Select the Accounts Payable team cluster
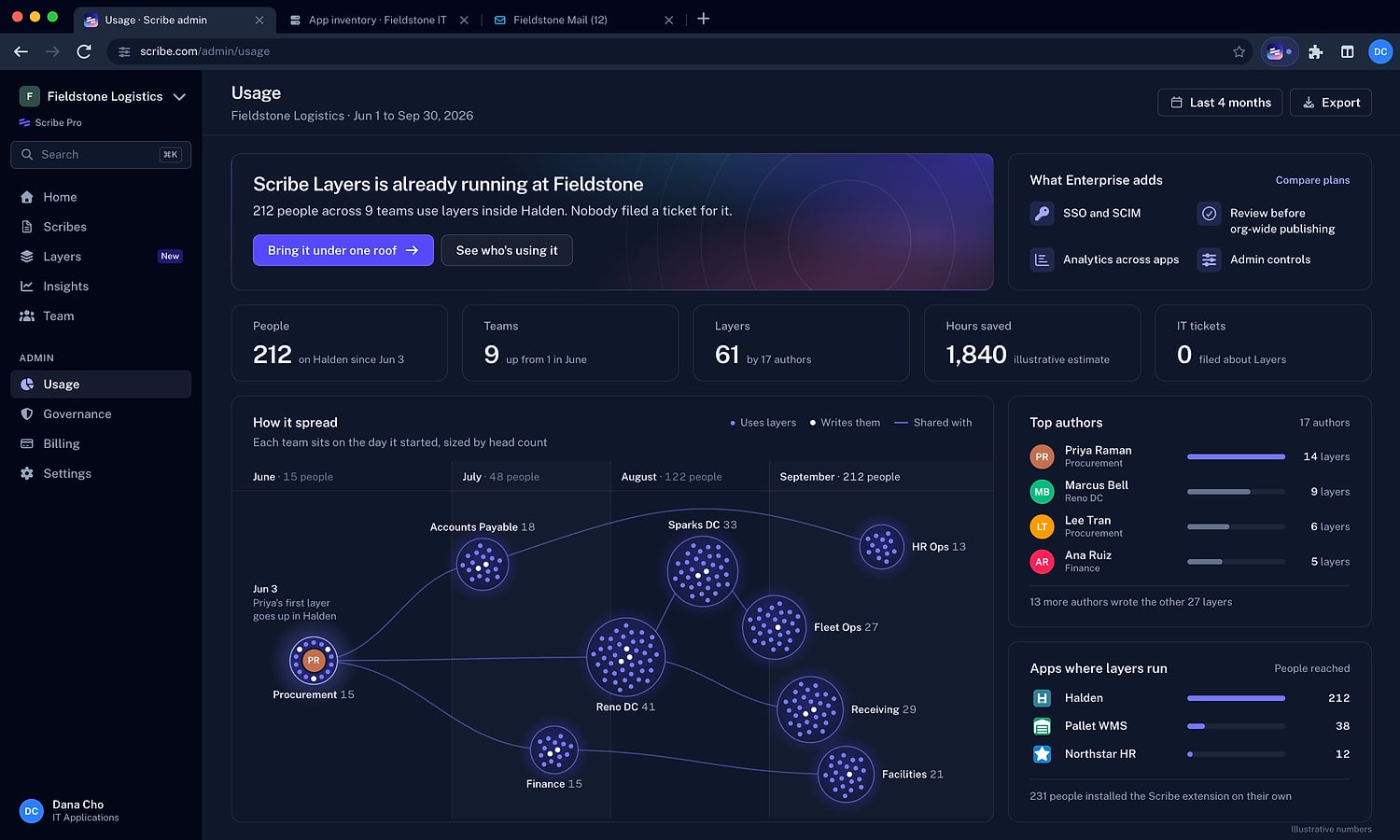Viewport: 1400px width, 840px height. [x=483, y=565]
